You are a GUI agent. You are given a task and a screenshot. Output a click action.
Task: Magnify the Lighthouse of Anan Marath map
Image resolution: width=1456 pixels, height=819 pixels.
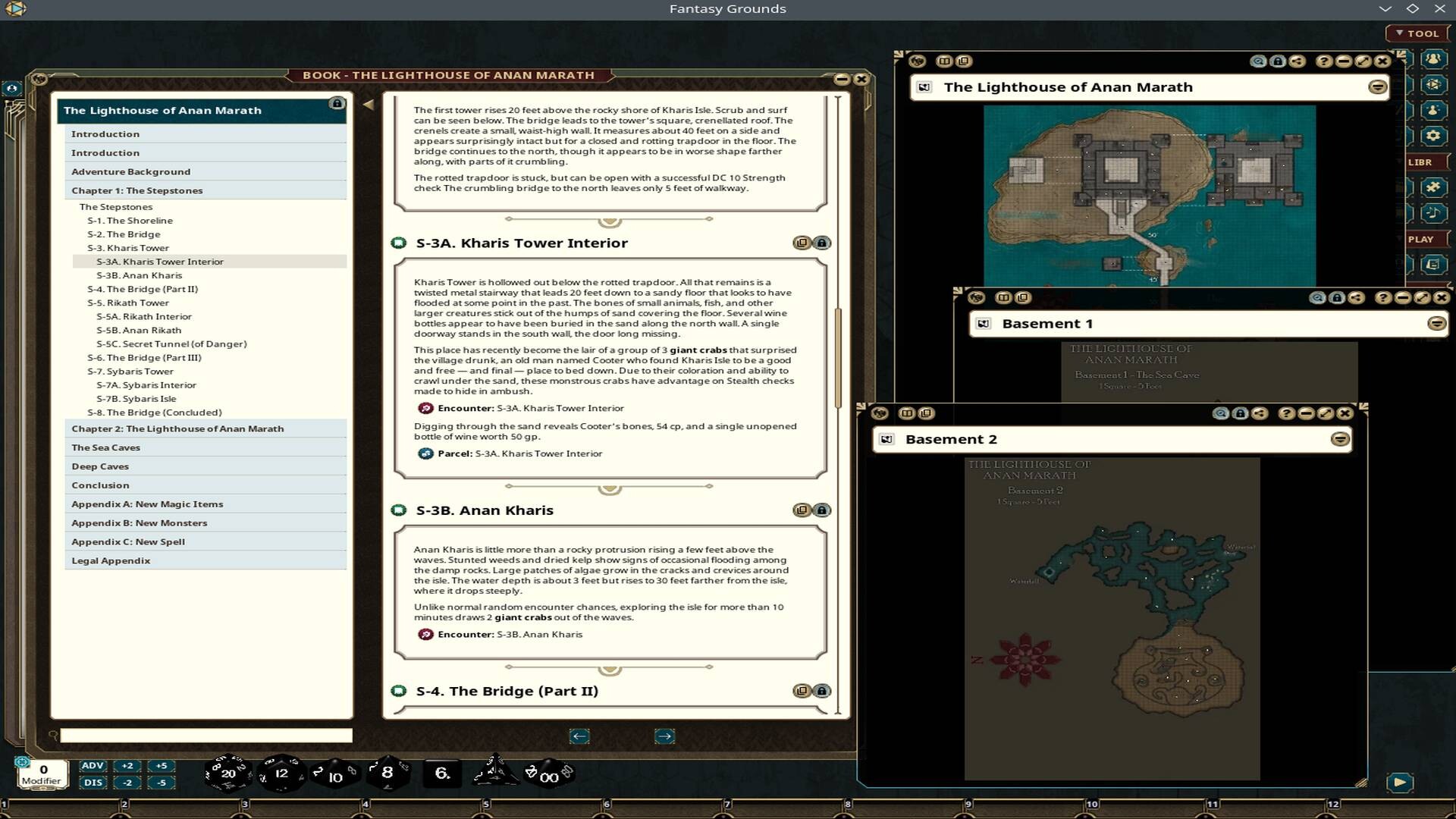point(1259,62)
